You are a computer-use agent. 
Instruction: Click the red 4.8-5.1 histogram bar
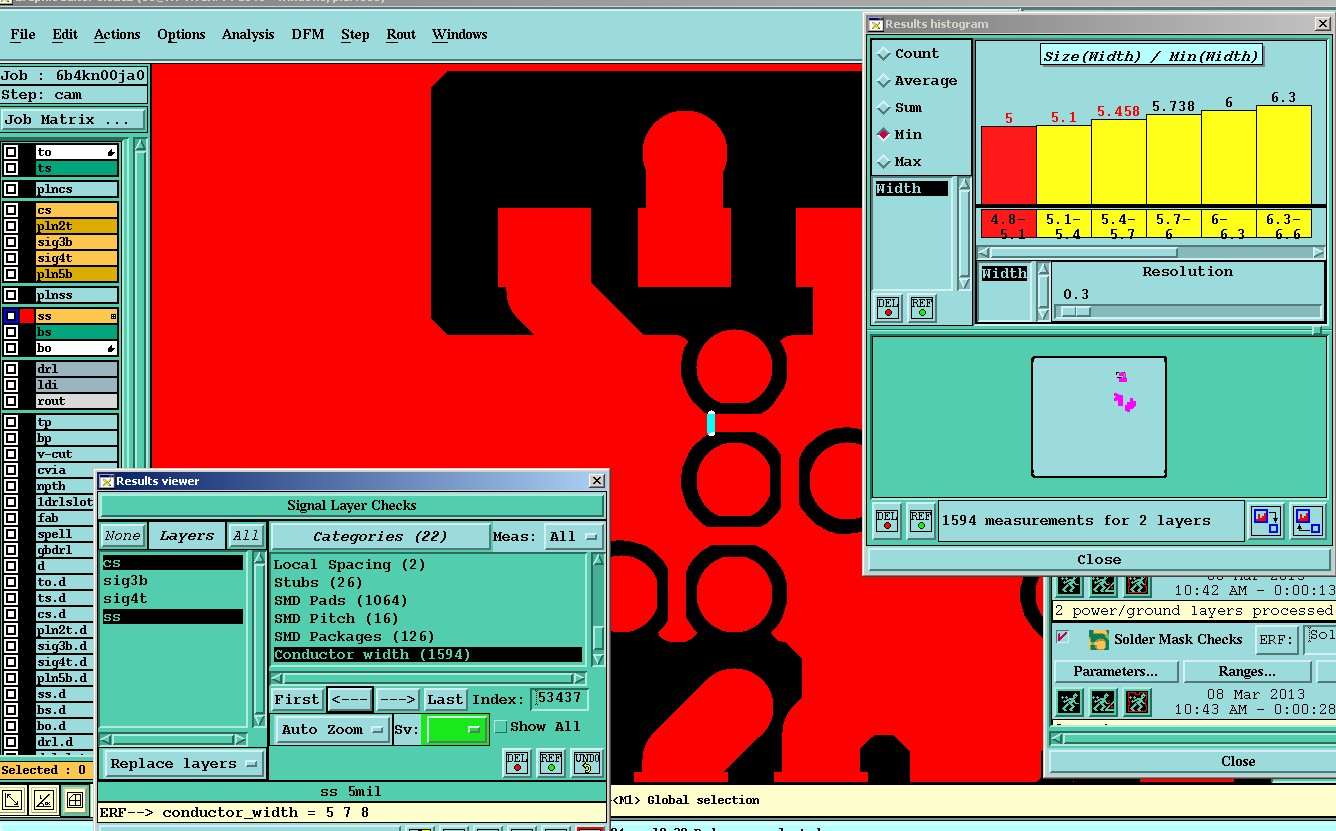pos(1008,165)
